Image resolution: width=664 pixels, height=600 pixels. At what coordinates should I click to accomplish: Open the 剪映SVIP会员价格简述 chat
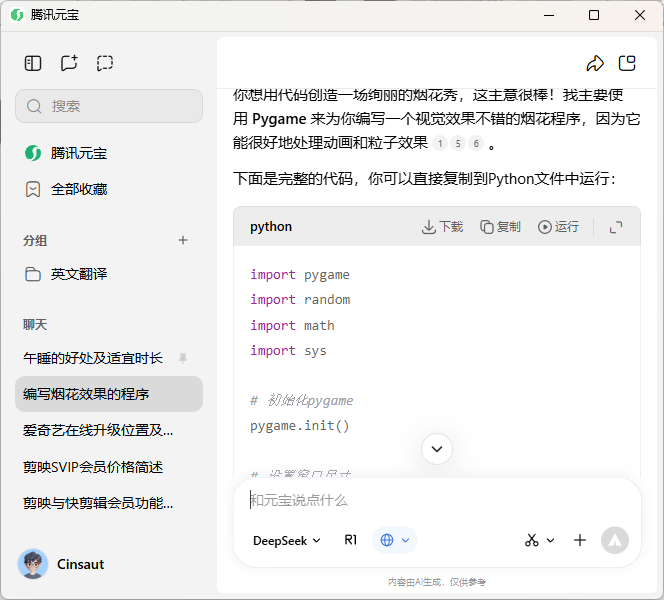point(93,467)
